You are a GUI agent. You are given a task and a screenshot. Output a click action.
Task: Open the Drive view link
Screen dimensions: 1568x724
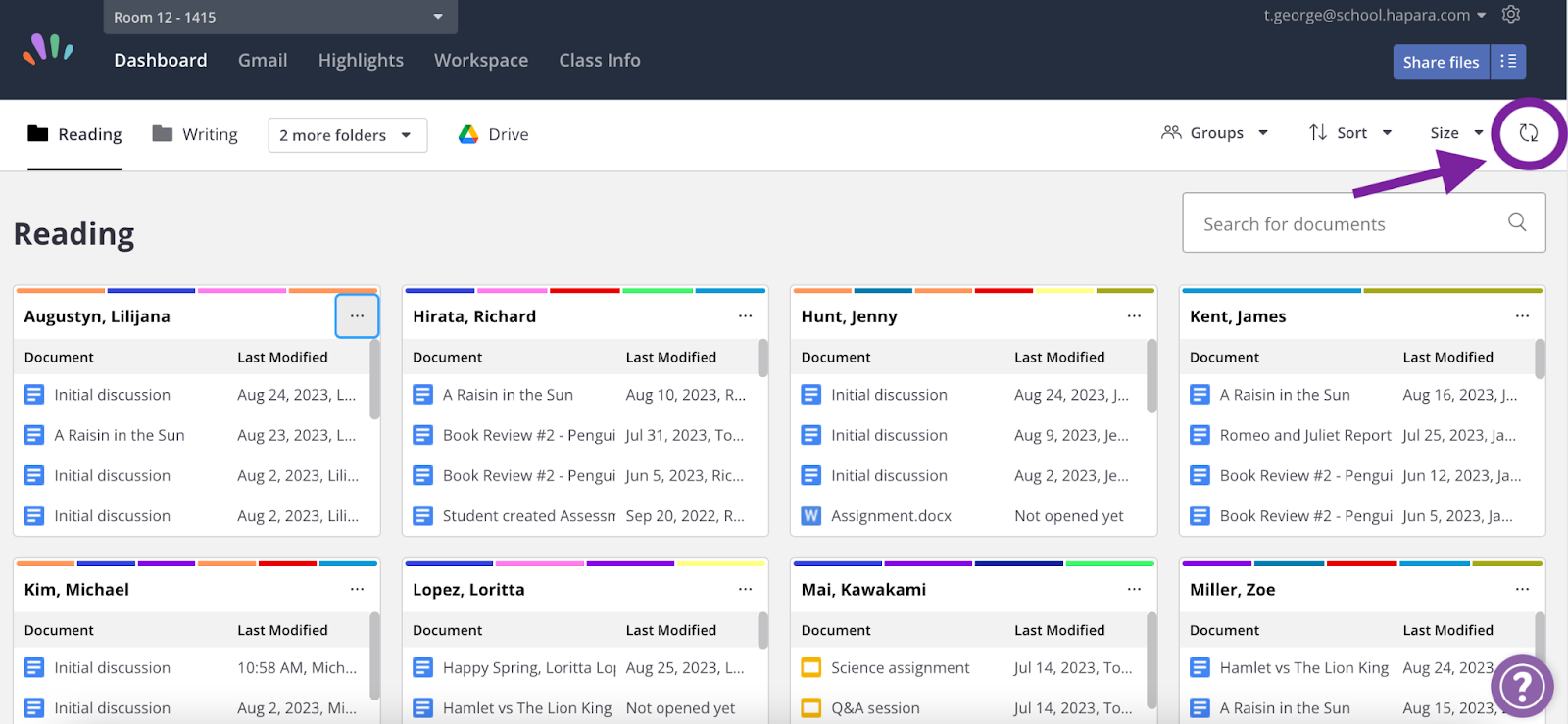[x=494, y=134]
